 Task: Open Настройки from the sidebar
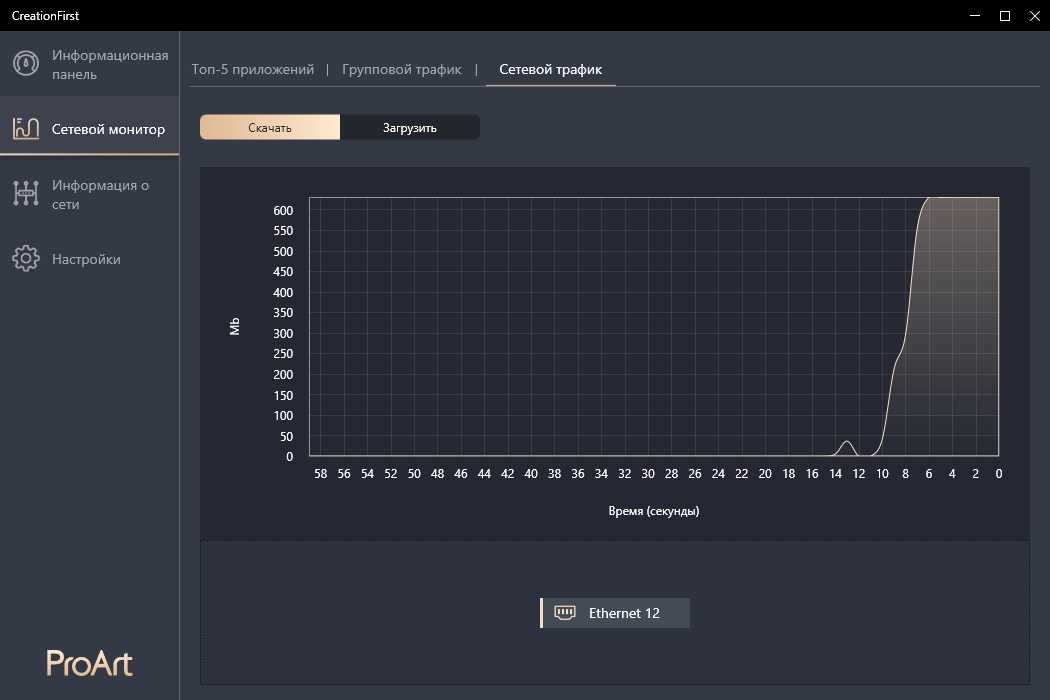[86, 259]
